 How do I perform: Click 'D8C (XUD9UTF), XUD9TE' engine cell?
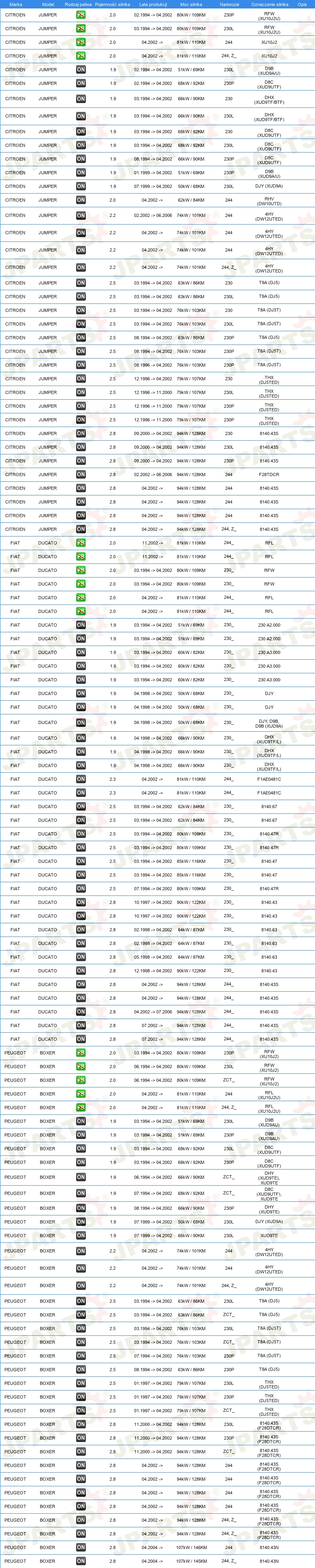(269, 1194)
